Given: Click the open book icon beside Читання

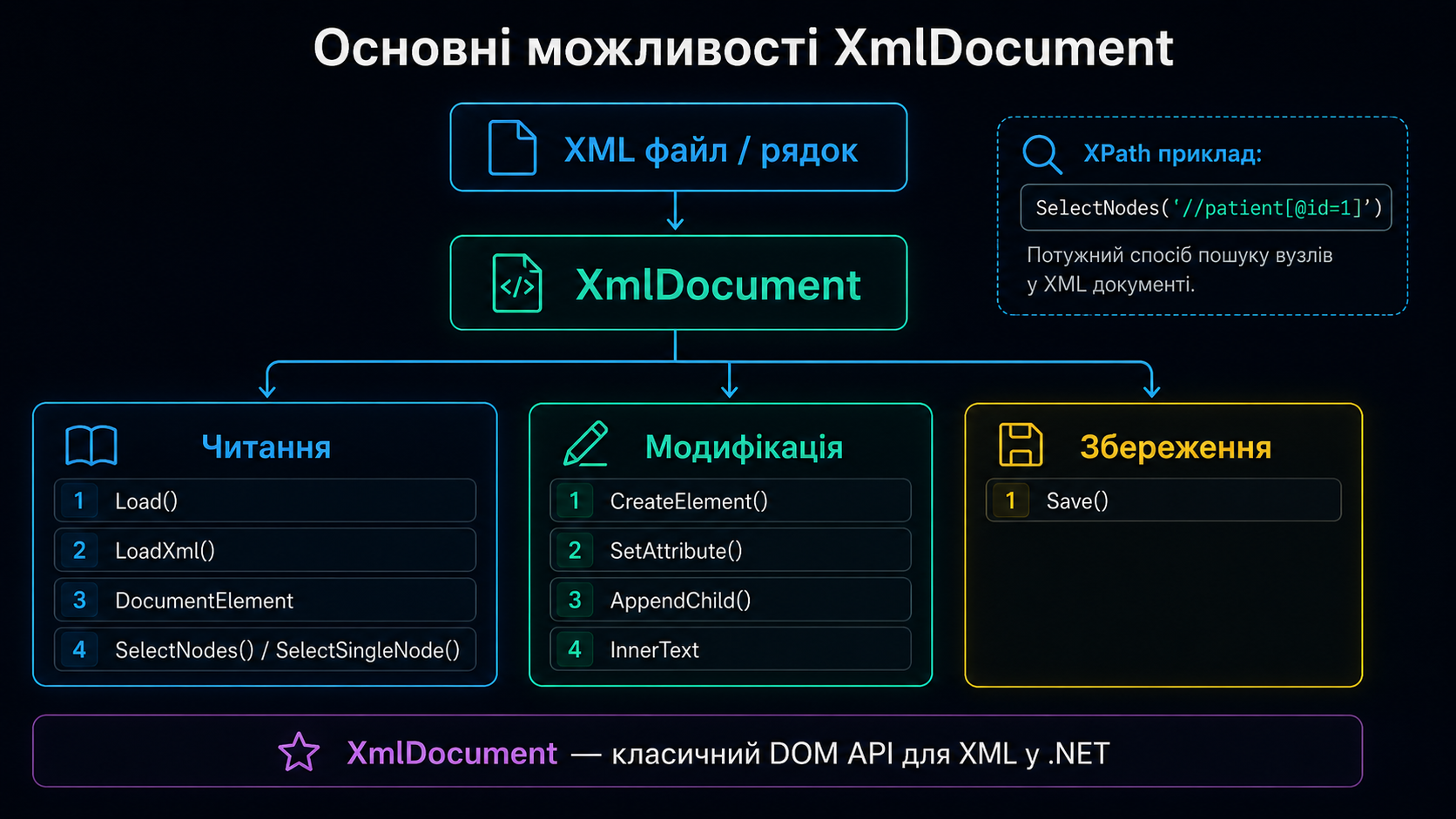Looking at the screenshot, I should 91,446.
